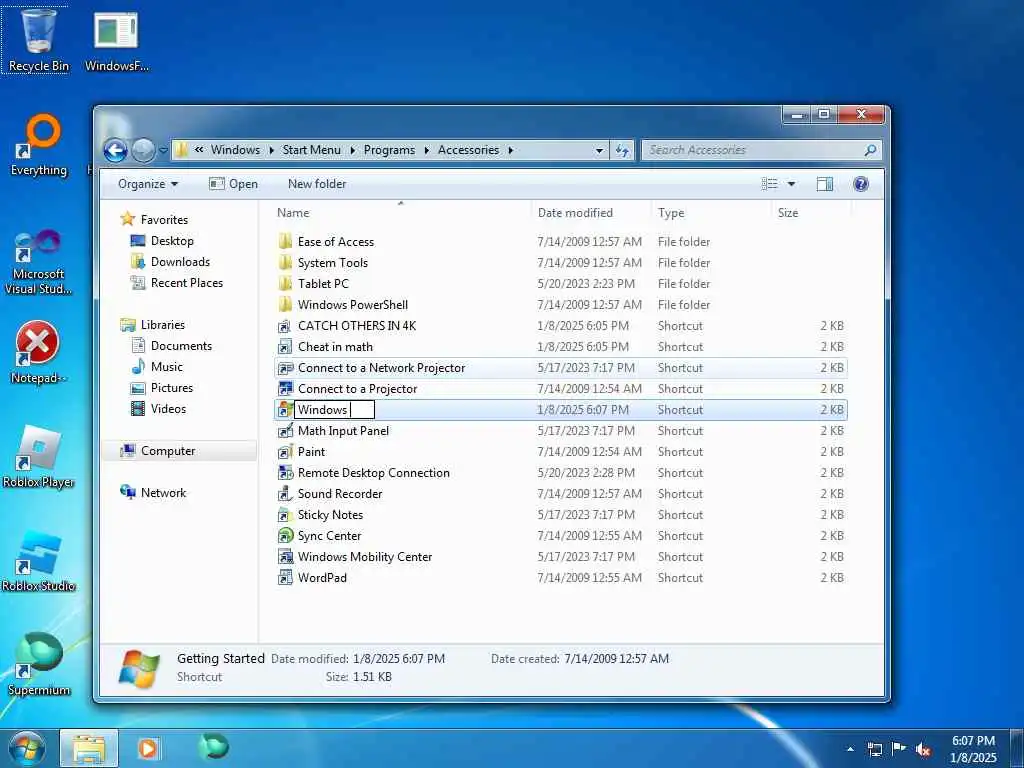Screen dimensions: 1024x768
Task: Toggle the preview pane button
Action: pyautogui.click(x=825, y=184)
